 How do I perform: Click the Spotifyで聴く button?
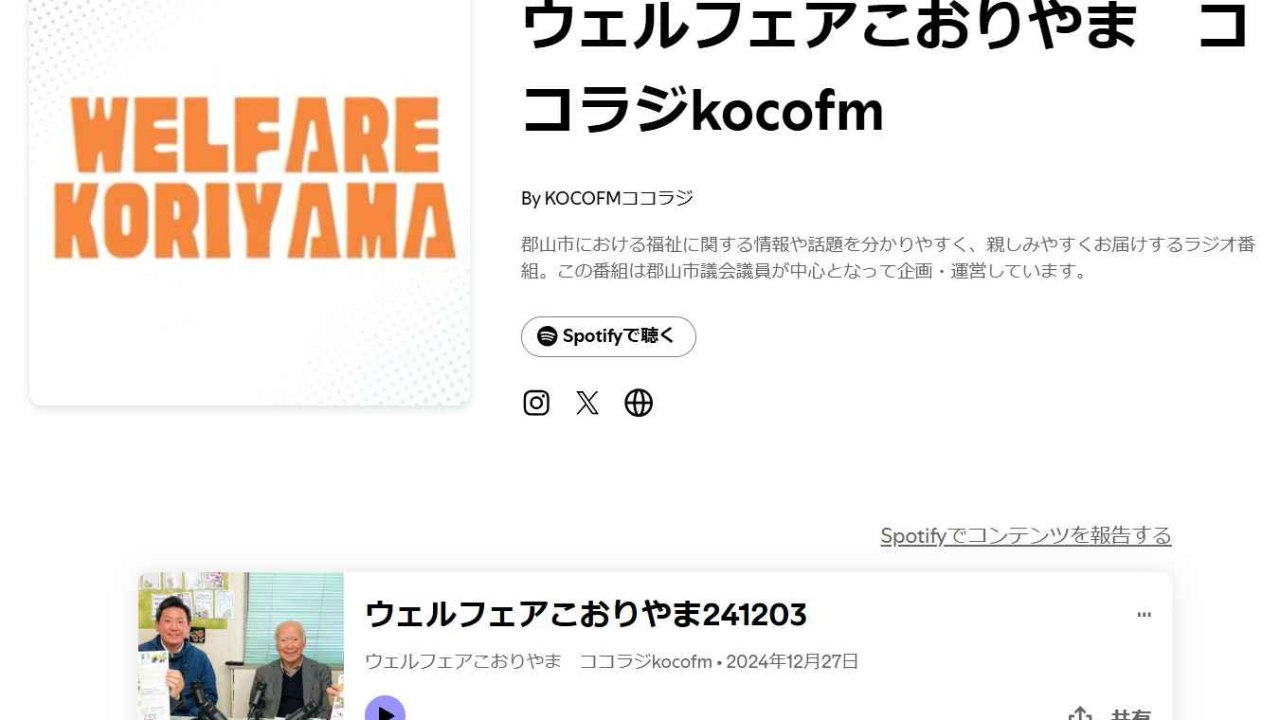click(608, 337)
